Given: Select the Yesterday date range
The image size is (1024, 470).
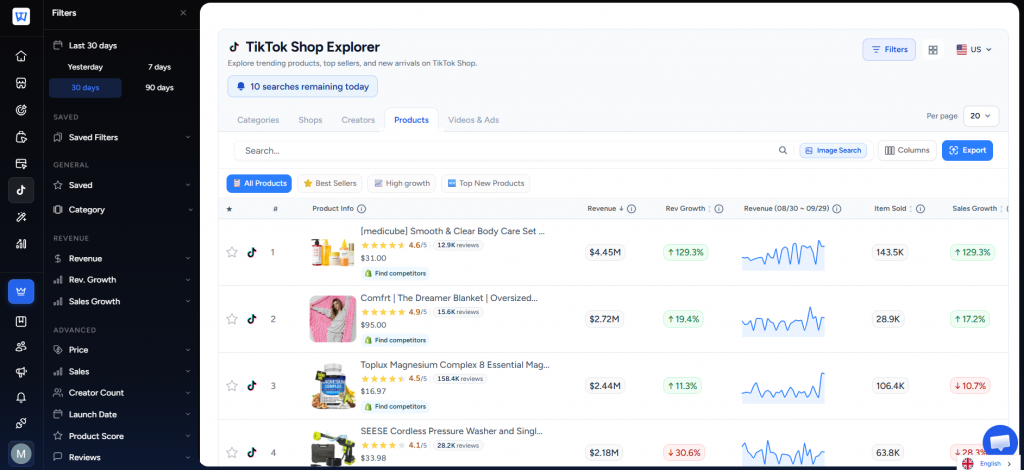Looking at the screenshot, I should coord(85,67).
